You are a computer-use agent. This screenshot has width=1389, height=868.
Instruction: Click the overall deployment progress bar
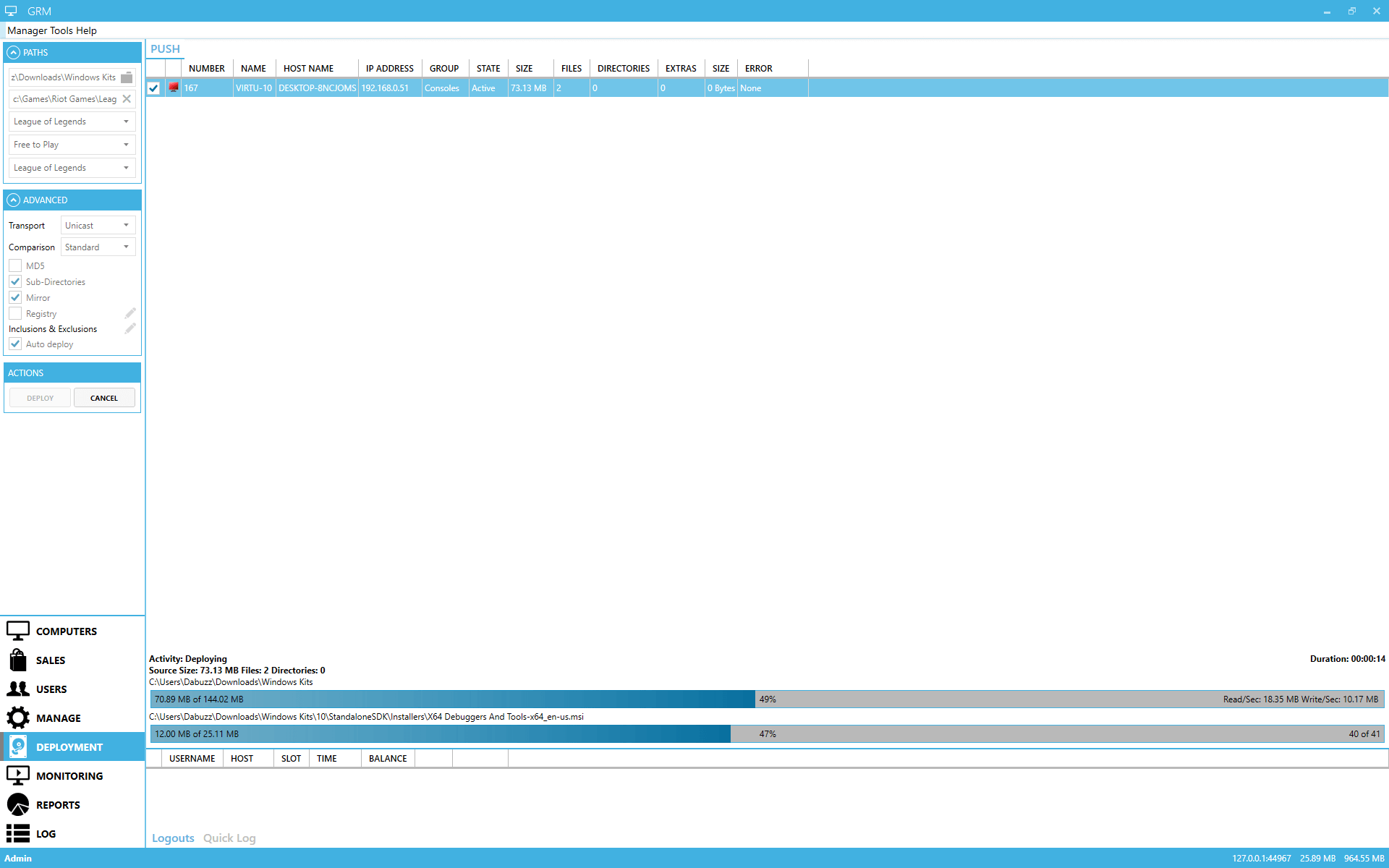pyautogui.click(x=767, y=699)
